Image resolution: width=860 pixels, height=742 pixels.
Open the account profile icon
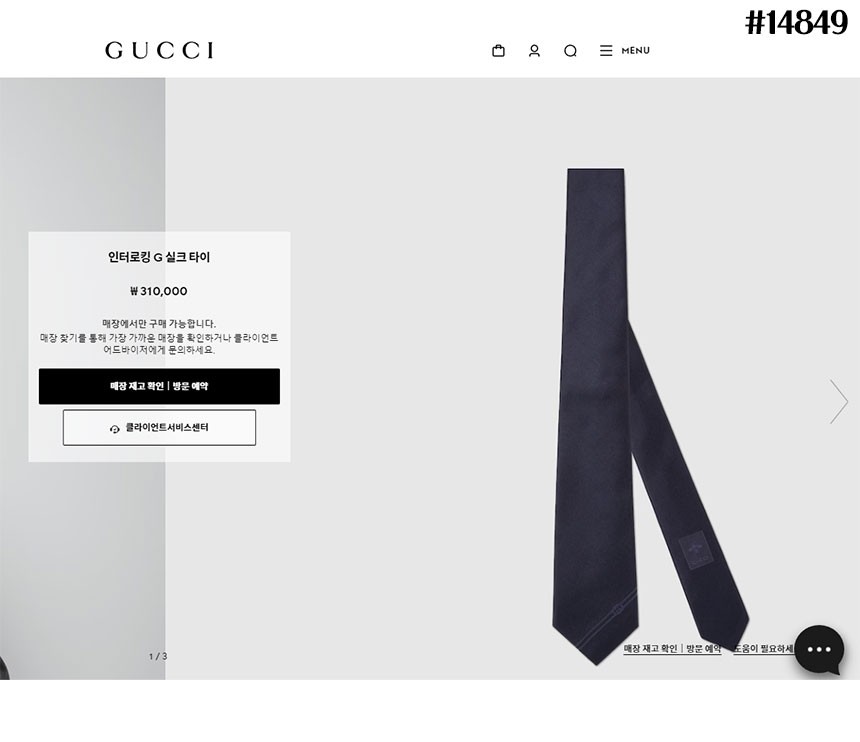[534, 50]
